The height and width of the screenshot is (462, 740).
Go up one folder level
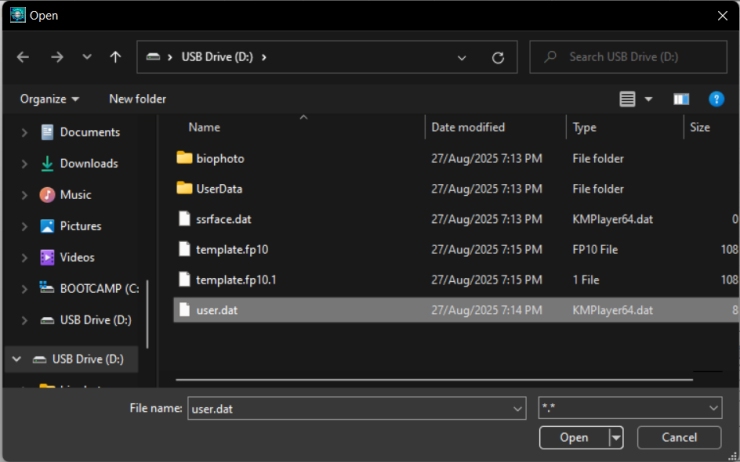[115, 57]
